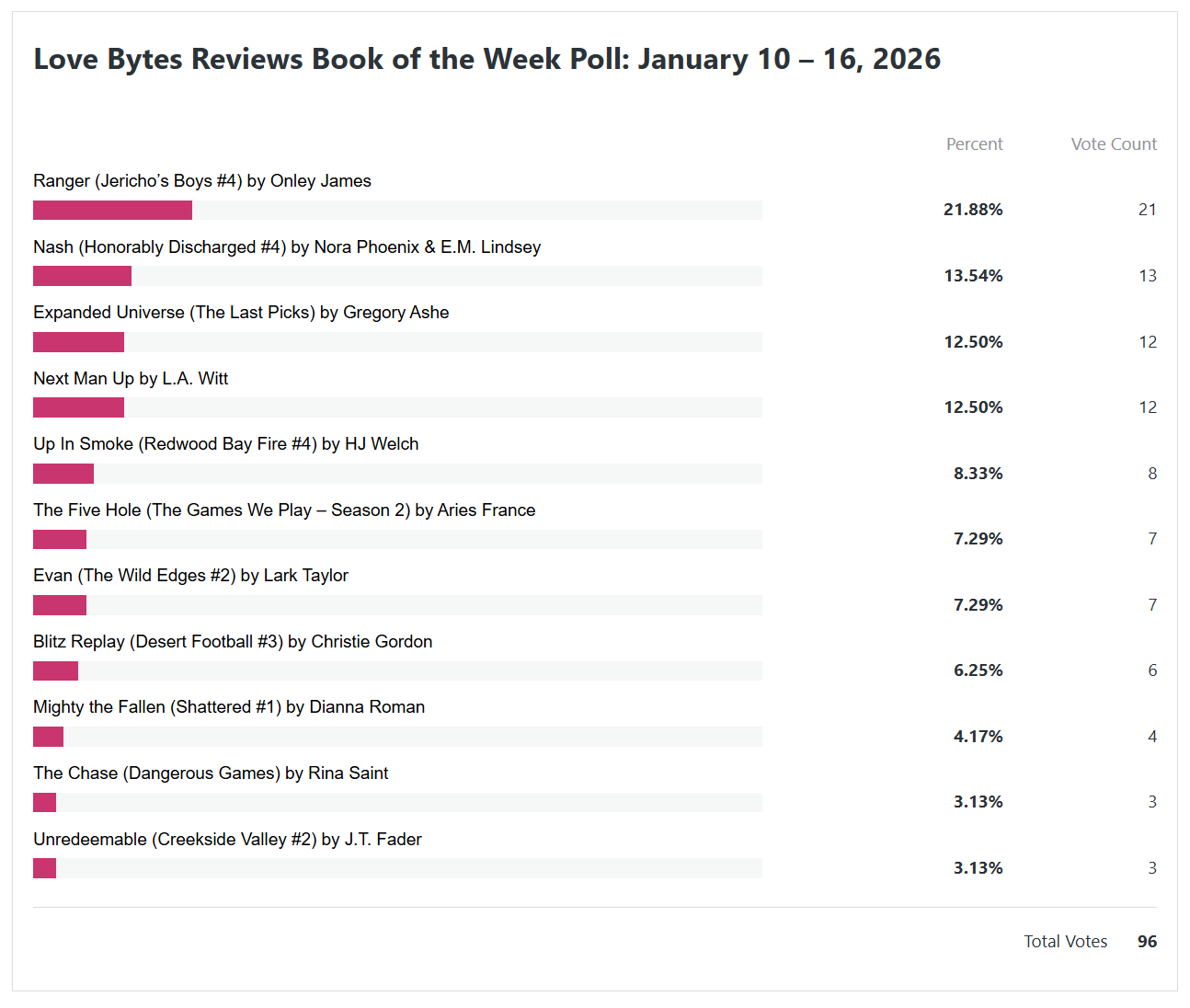Select Expanded Universe by Gregory Ashe

[241, 313]
